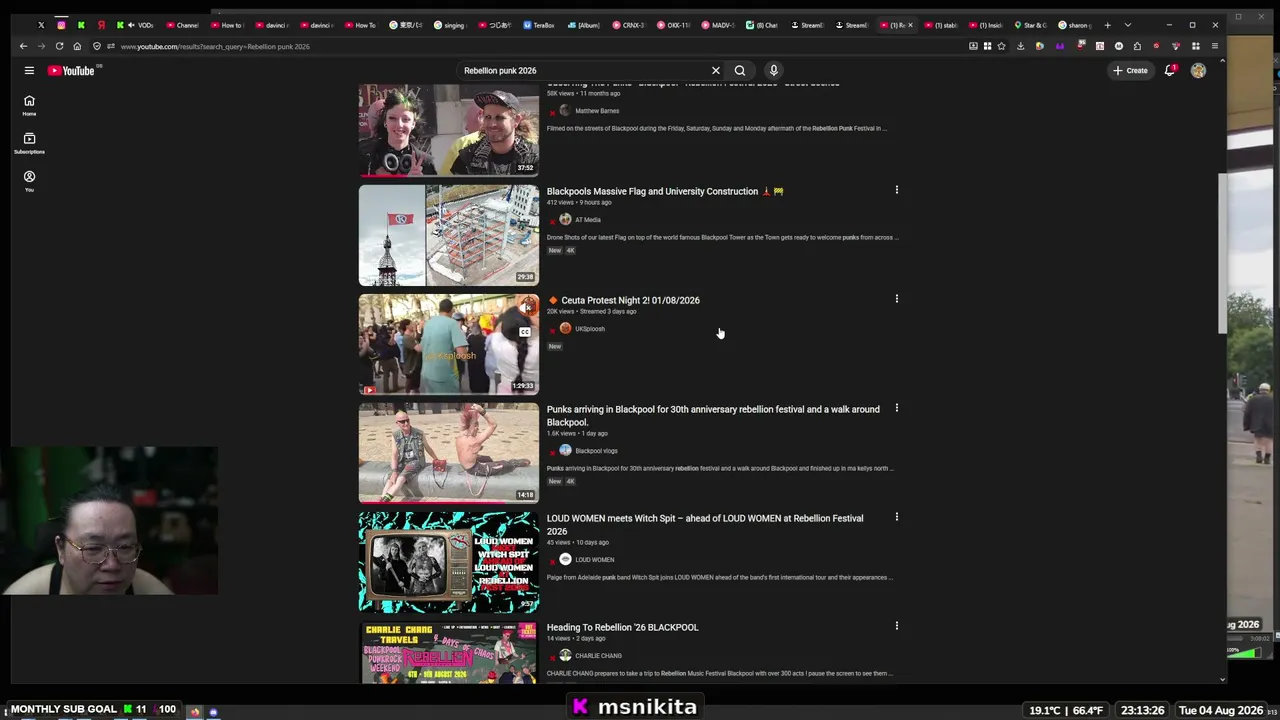Open options for Blackpools Massive Flag video
This screenshot has width=1280, height=720.
tap(896, 190)
